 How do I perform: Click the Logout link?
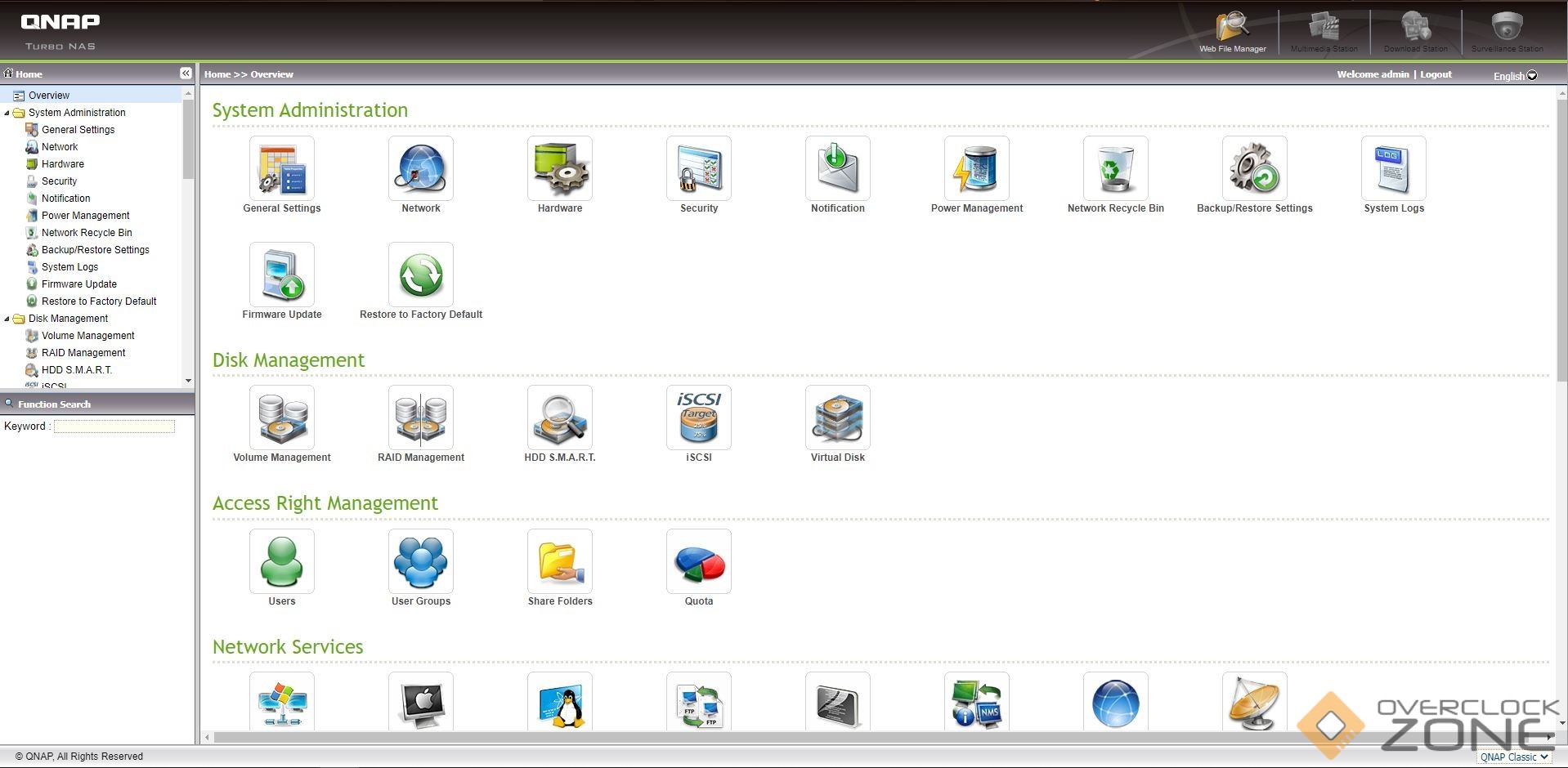[x=1436, y=74]
